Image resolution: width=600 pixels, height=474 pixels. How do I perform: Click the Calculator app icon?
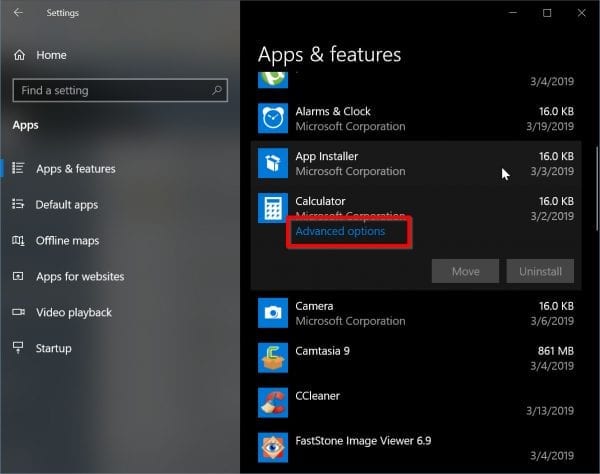[x=272, y=208]
